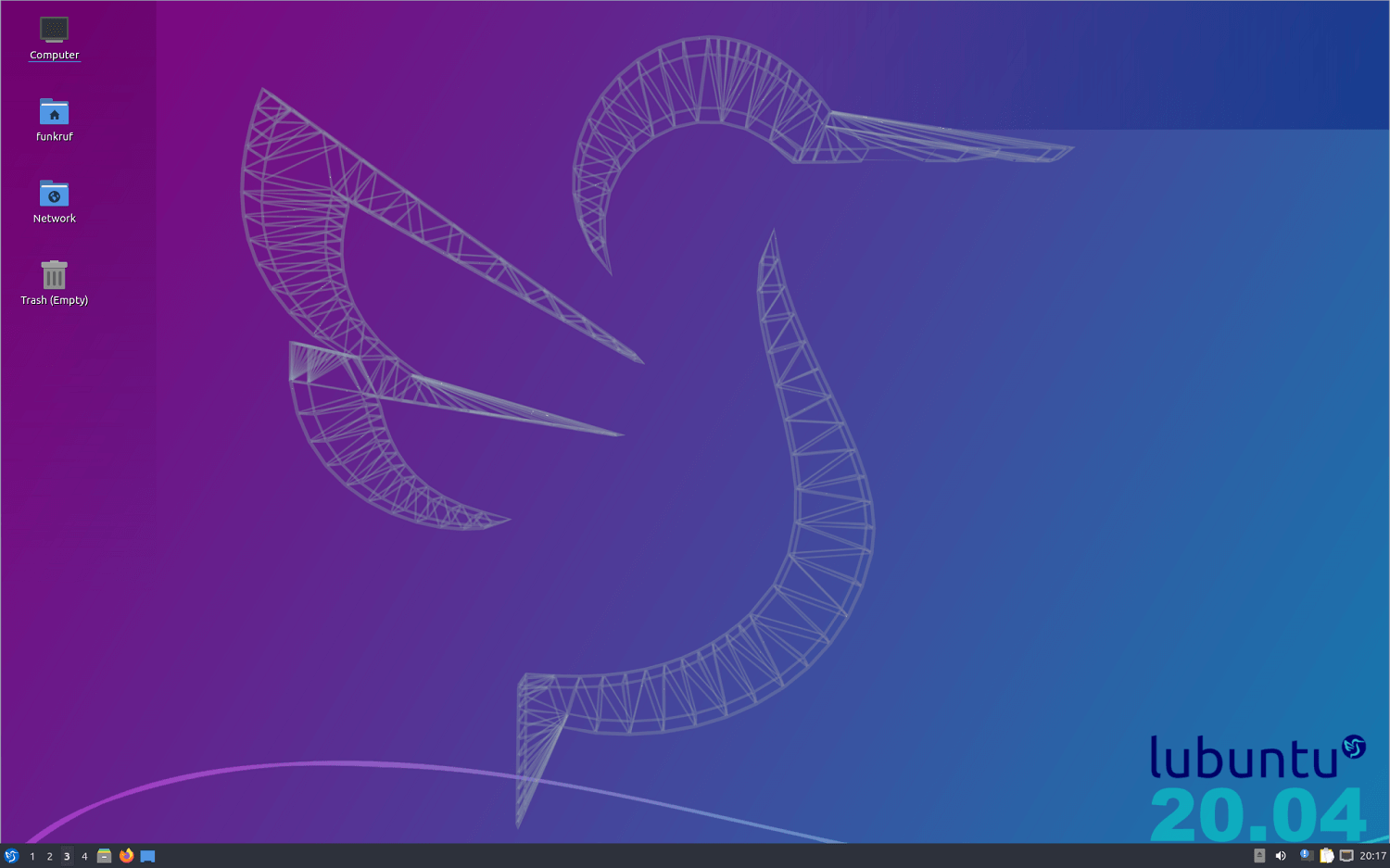Select workspace 3 in the pager
The height and width of the screenshot is (868, 1390).
click(x=67, y=856)
